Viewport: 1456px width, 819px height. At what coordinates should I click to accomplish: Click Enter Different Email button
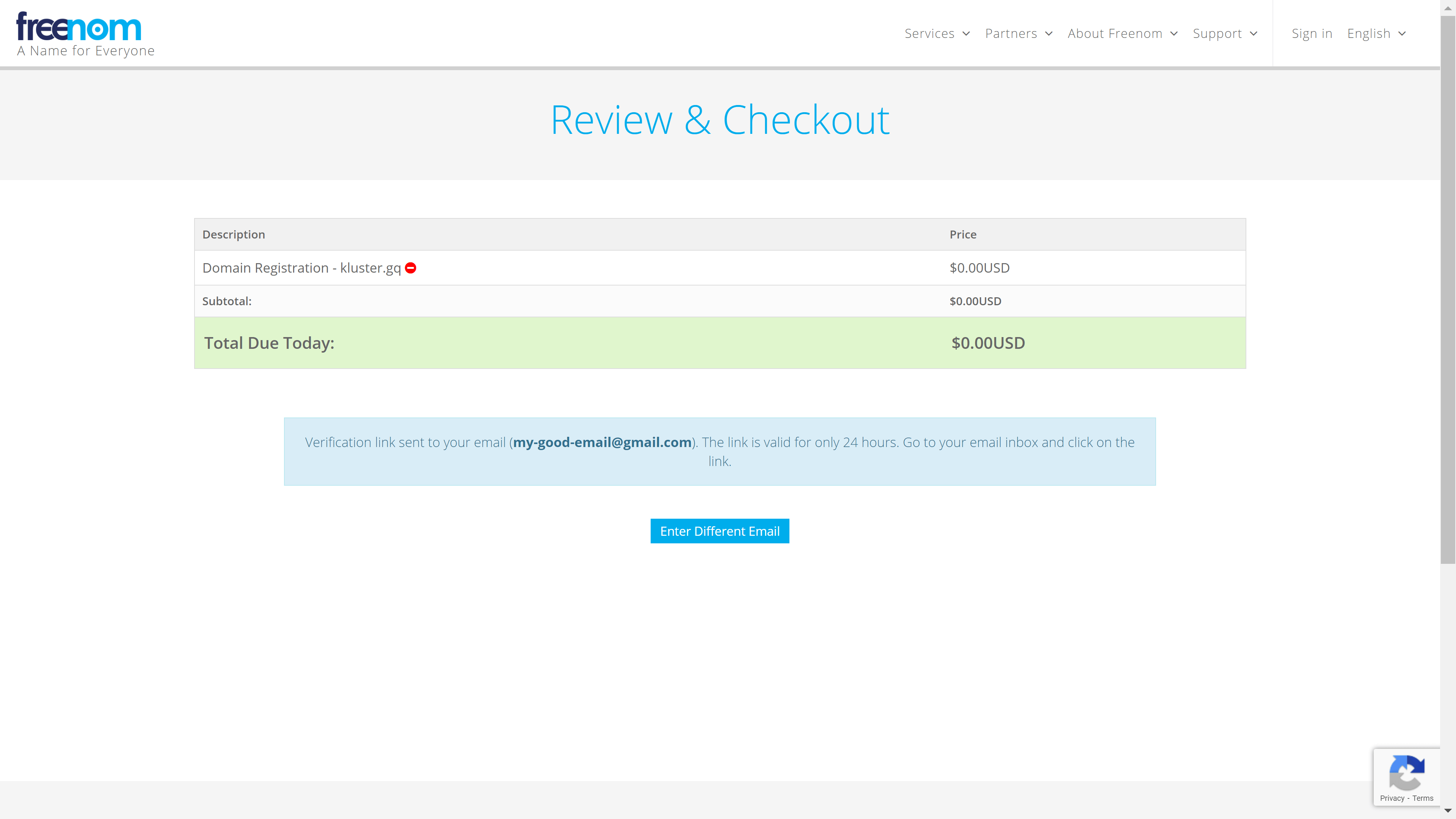tap(720, 531)
